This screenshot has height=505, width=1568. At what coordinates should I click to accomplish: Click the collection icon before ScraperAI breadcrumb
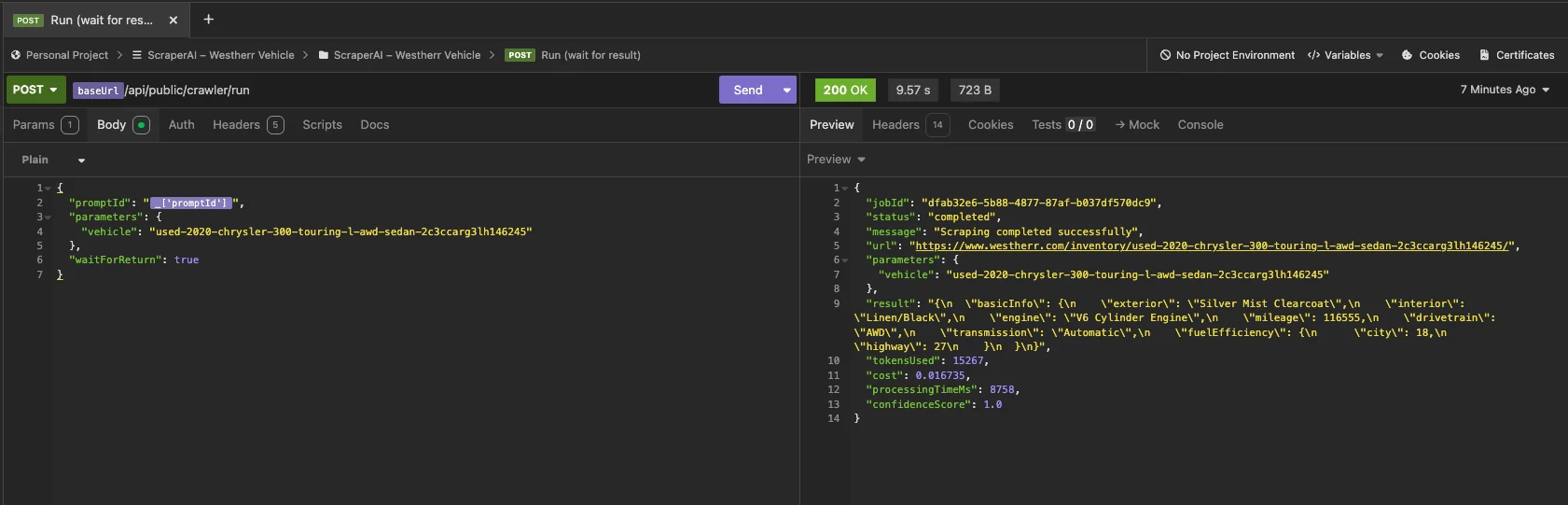[137, 55]
